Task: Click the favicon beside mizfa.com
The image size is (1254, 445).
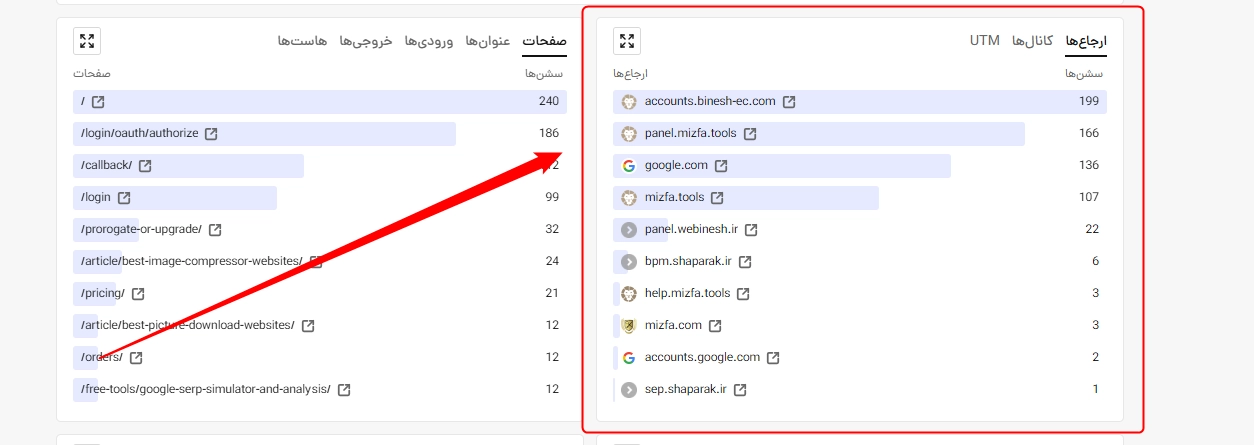Action: [629, 326]
